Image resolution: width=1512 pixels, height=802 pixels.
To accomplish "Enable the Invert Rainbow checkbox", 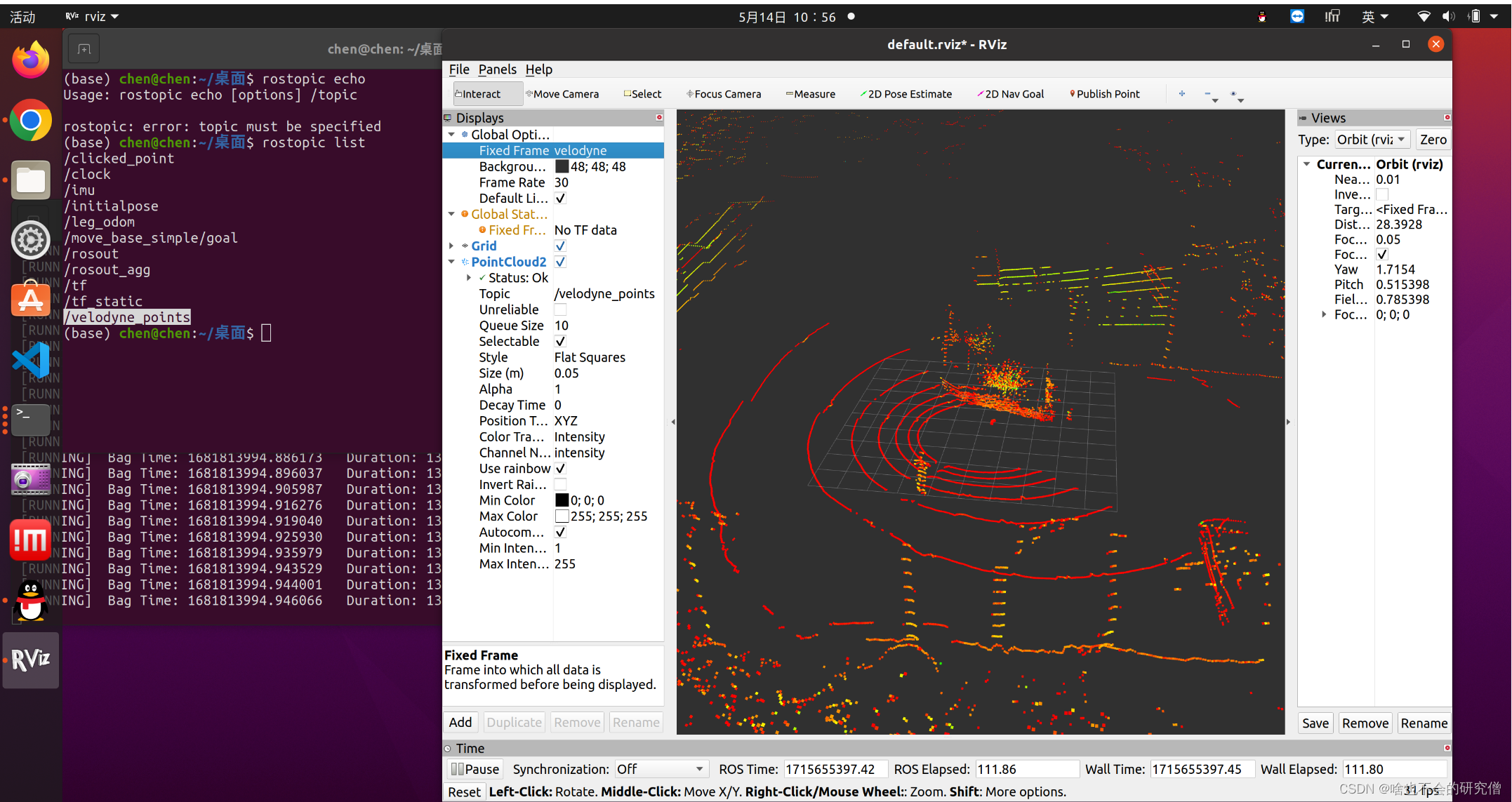I will click(x=560, y=484).
